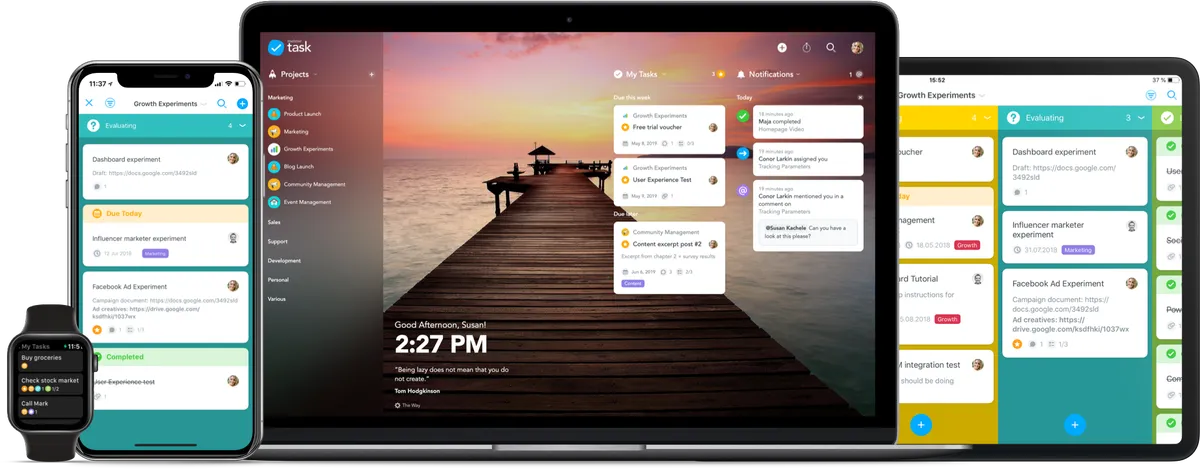
Task: Open the Blog Launch project
Action: point(291,167)
